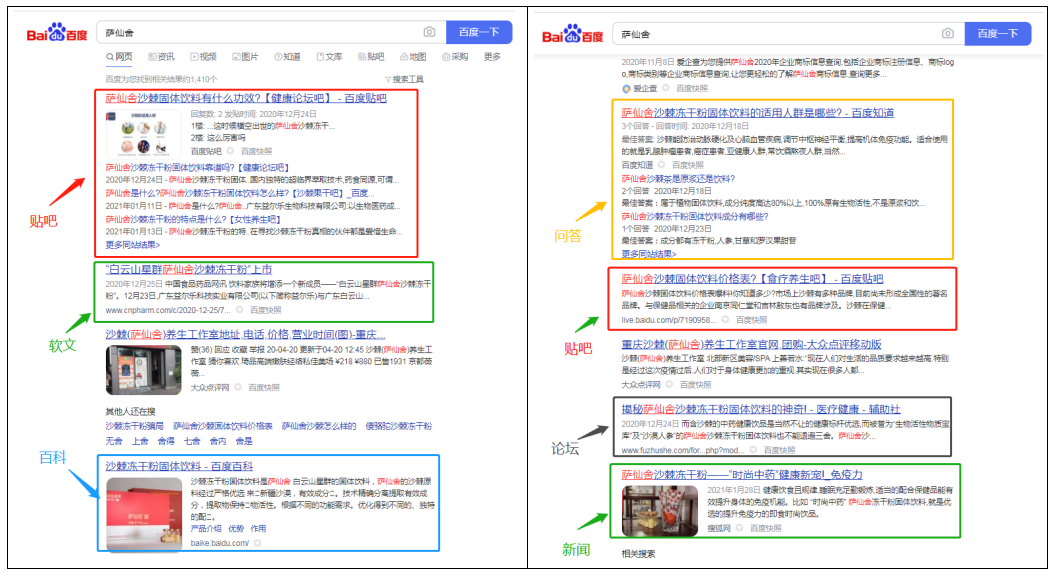1060x576 pixels.
Task: Switch to the 地图 tab
Action: (413, 57)
